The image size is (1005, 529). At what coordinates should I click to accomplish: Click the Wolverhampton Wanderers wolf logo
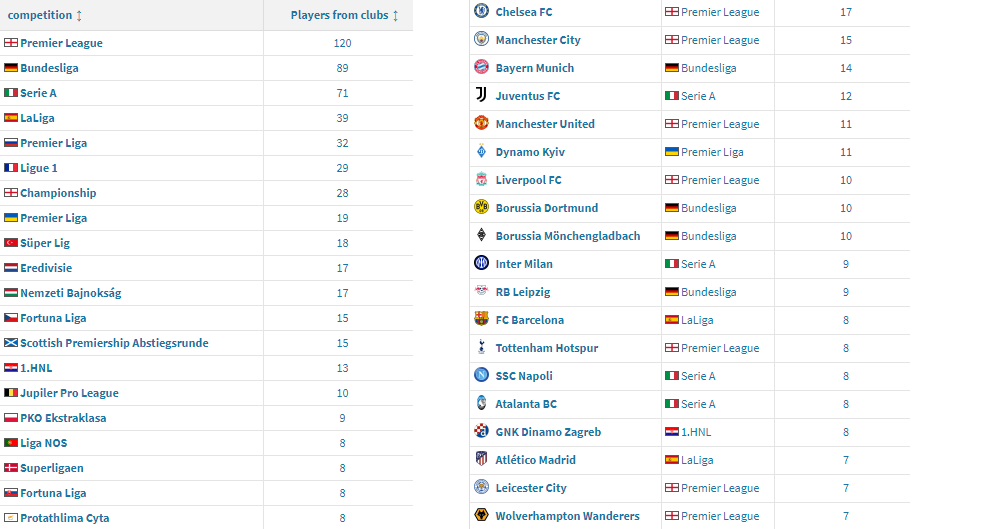tap(481, 515)
